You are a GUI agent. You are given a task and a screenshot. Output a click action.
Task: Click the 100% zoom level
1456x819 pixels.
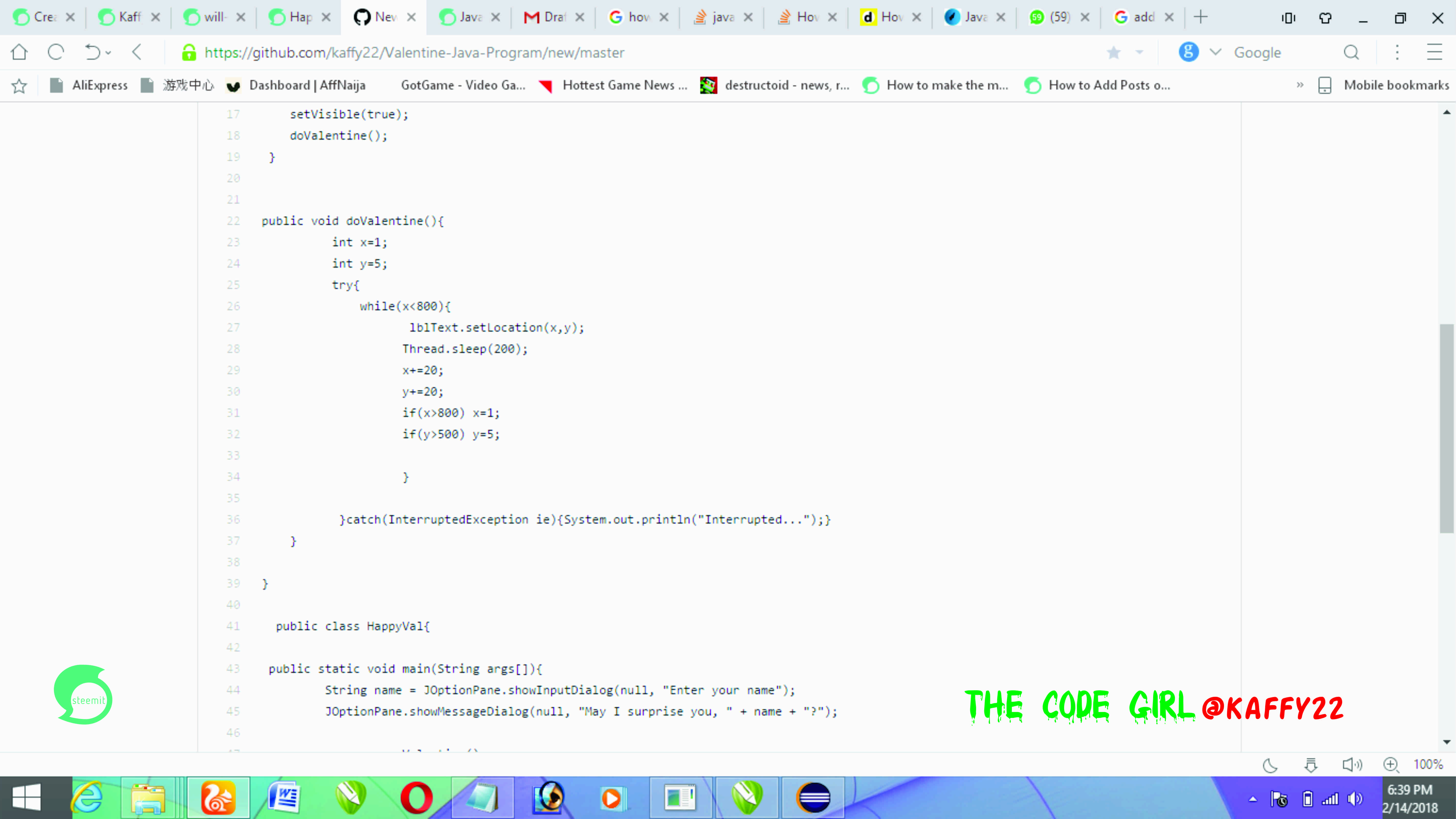(x=1428, y=765)
